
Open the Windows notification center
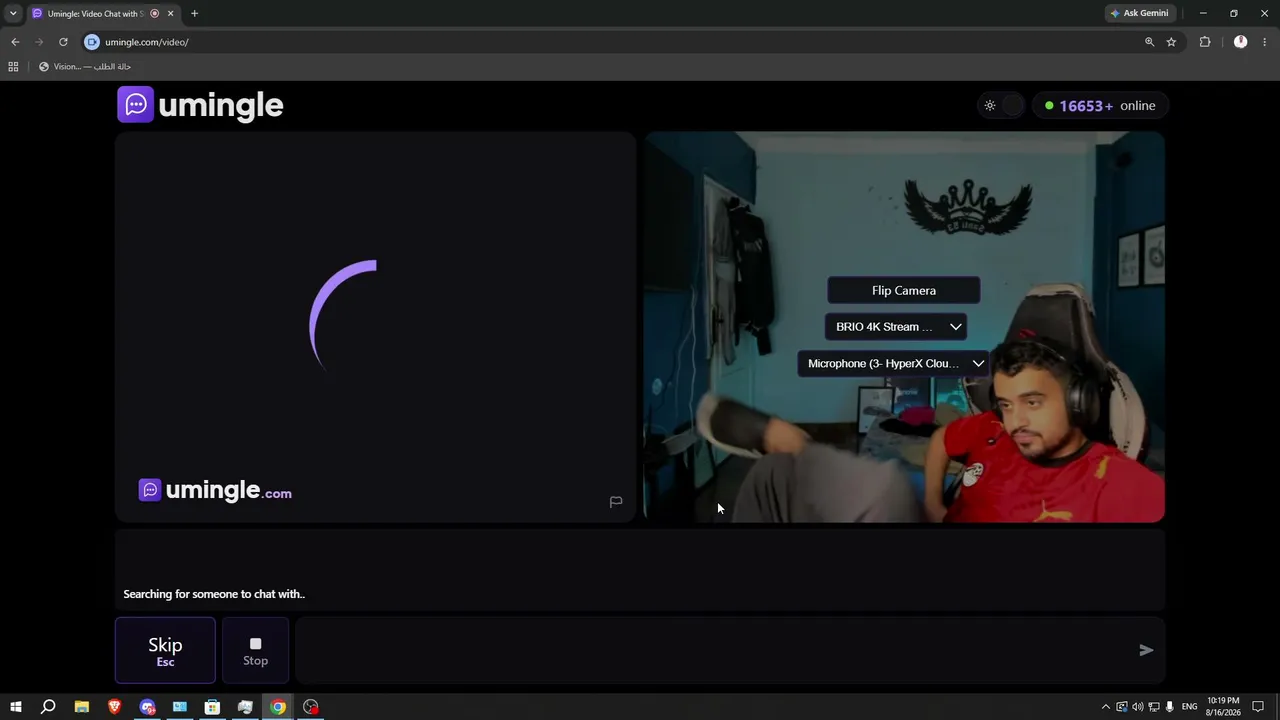click(1259, 707)
